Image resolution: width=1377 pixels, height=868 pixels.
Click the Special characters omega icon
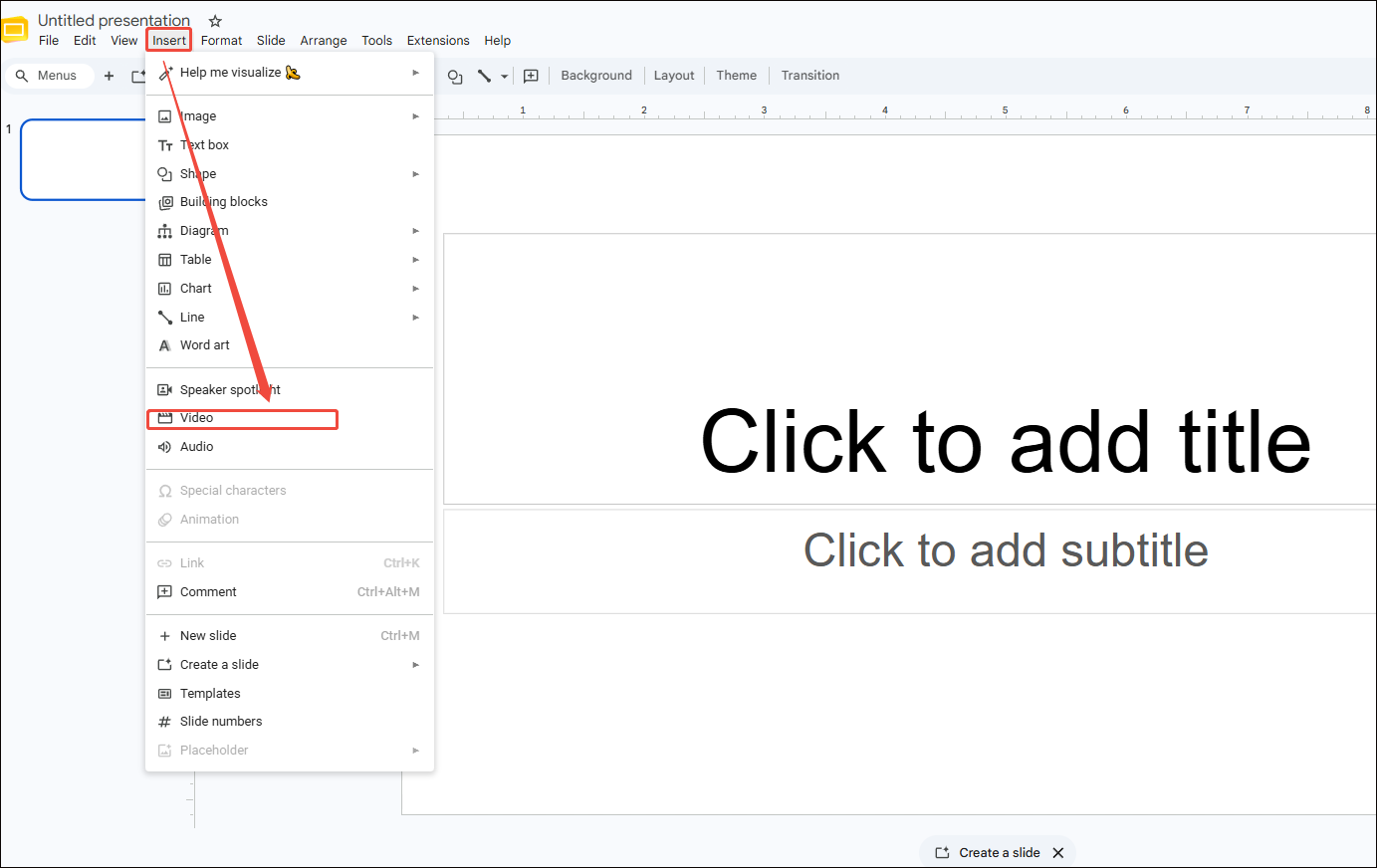tap(165, 491)
